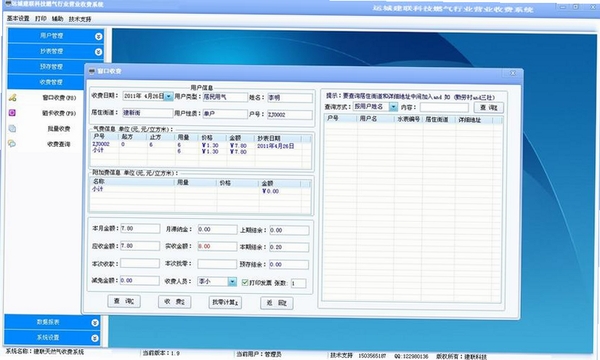Image resolution: width=600 pixels, height=360 pixels.
Task: Click the 用户性质 input field
Action: pos(225,114)
